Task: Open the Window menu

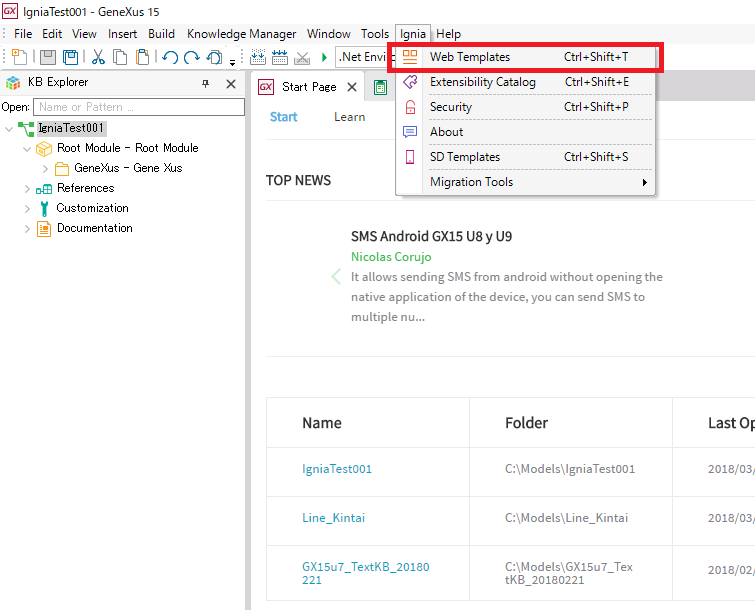Action: [x=328, y=34]
